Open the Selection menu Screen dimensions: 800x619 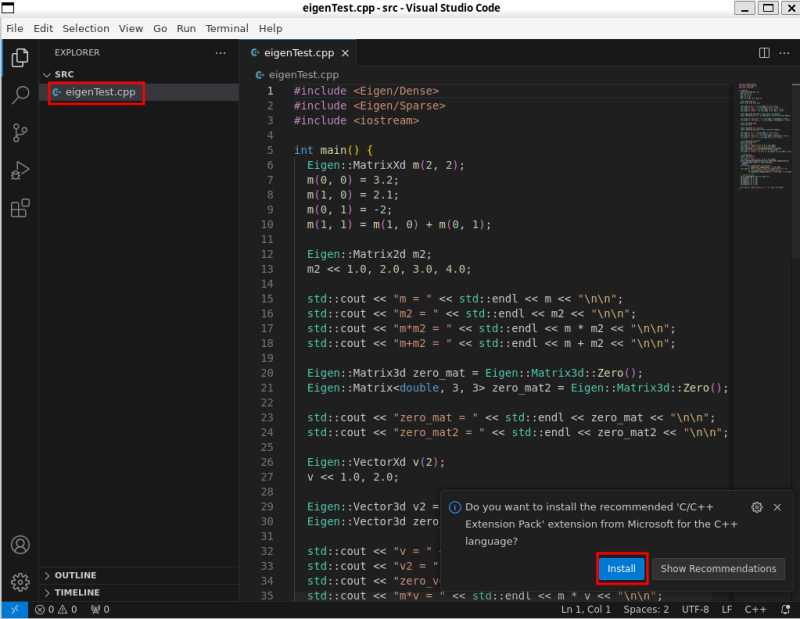pos(86,29)
